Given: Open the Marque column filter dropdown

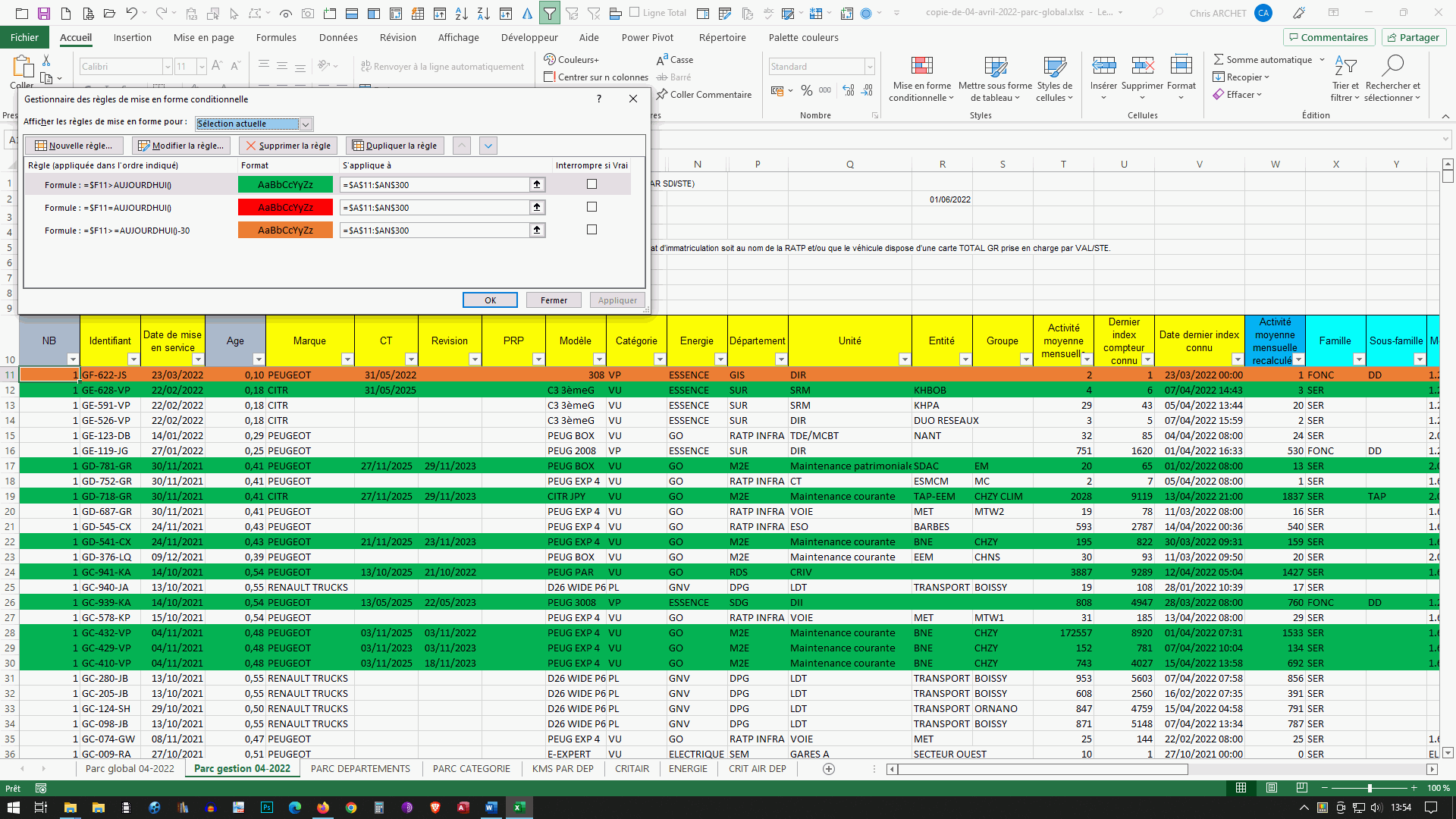Looking at the screenshot, I should pyautogui.click(x=347, y=359).
